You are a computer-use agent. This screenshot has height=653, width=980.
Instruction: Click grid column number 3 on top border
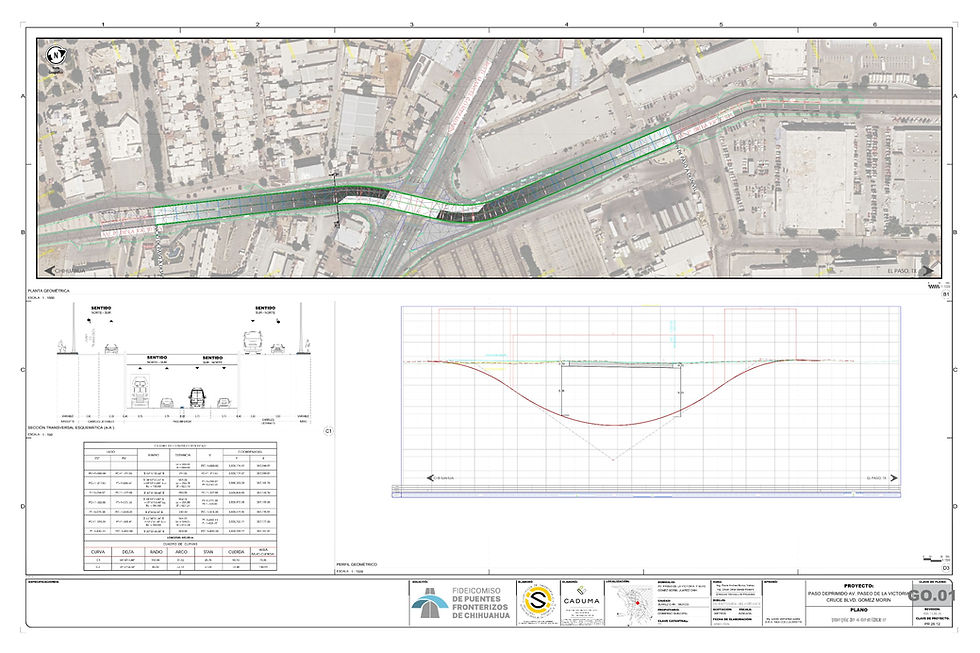(412, 24)
